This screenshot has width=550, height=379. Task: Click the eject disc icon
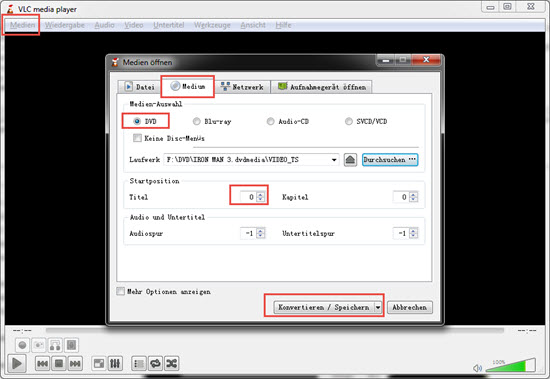350,160
